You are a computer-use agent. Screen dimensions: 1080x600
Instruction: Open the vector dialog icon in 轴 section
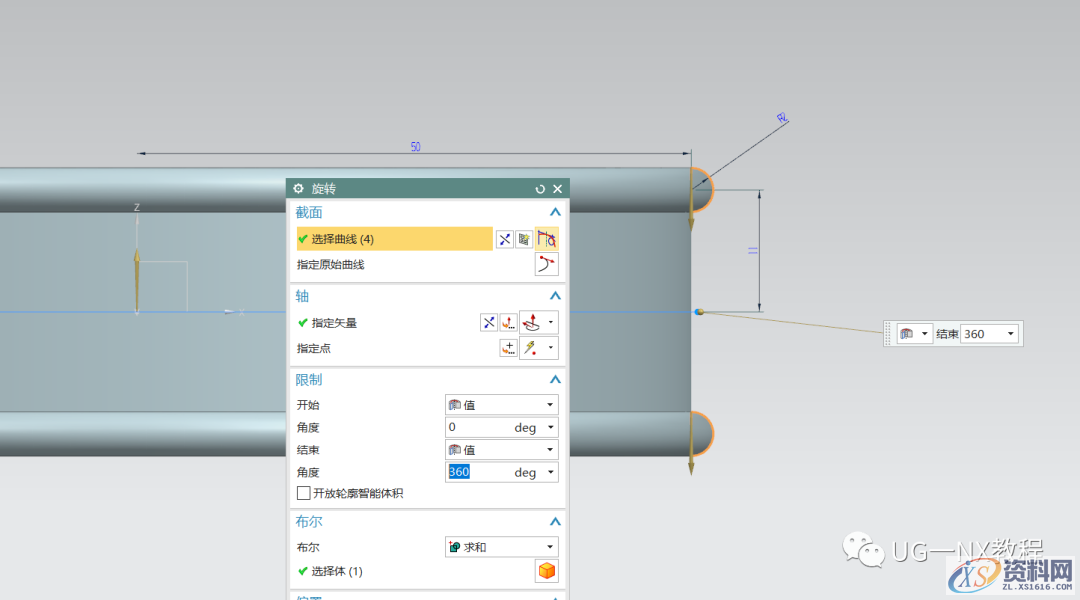coord(509,322)
